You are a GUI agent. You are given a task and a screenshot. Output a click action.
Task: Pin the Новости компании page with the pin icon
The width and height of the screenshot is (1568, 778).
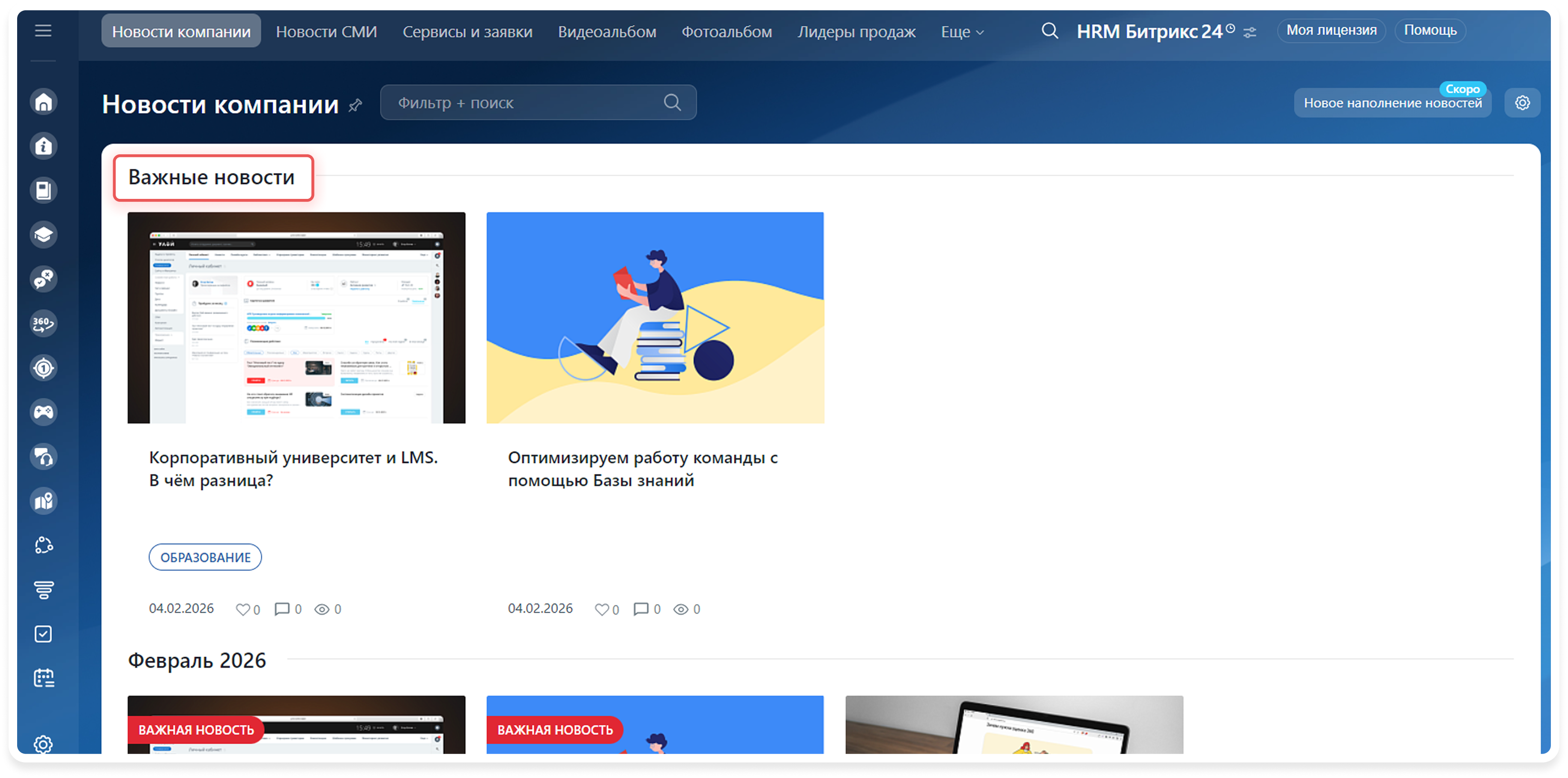[355, 105]
